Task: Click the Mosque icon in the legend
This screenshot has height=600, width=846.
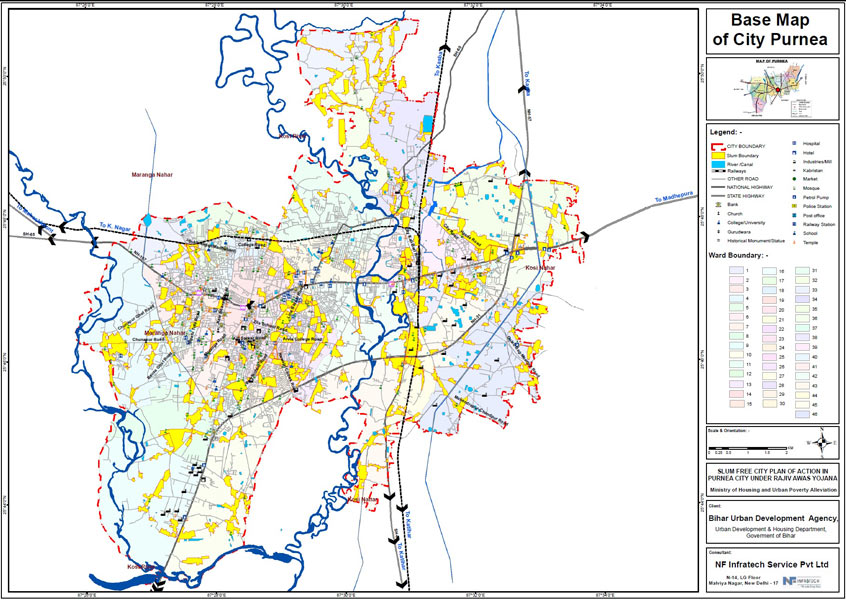Action: (x=794, y=188)
